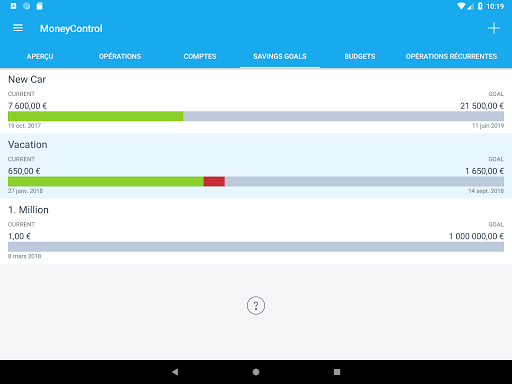Viewport: 512px width, 384px height.
Task: Tap the battery status icon
Action: (x=480, y=6)
